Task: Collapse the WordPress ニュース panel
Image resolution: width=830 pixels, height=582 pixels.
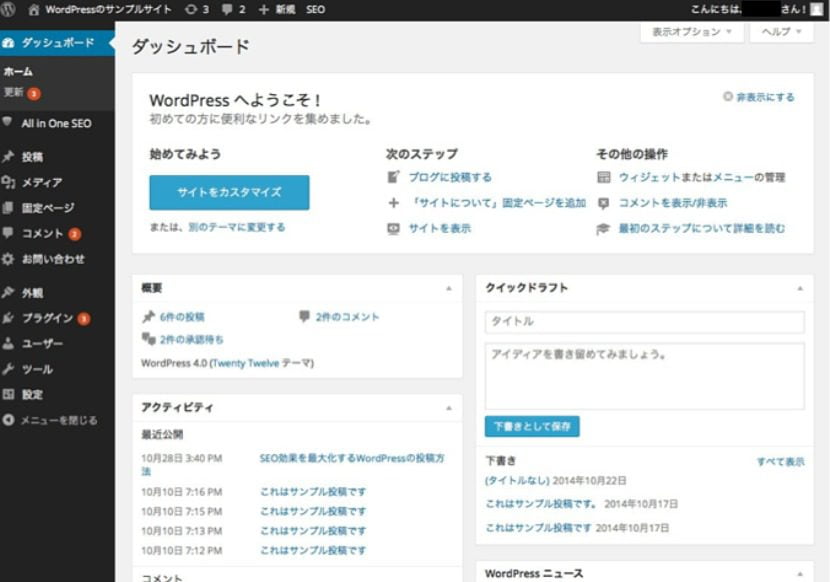Action: 800,574
